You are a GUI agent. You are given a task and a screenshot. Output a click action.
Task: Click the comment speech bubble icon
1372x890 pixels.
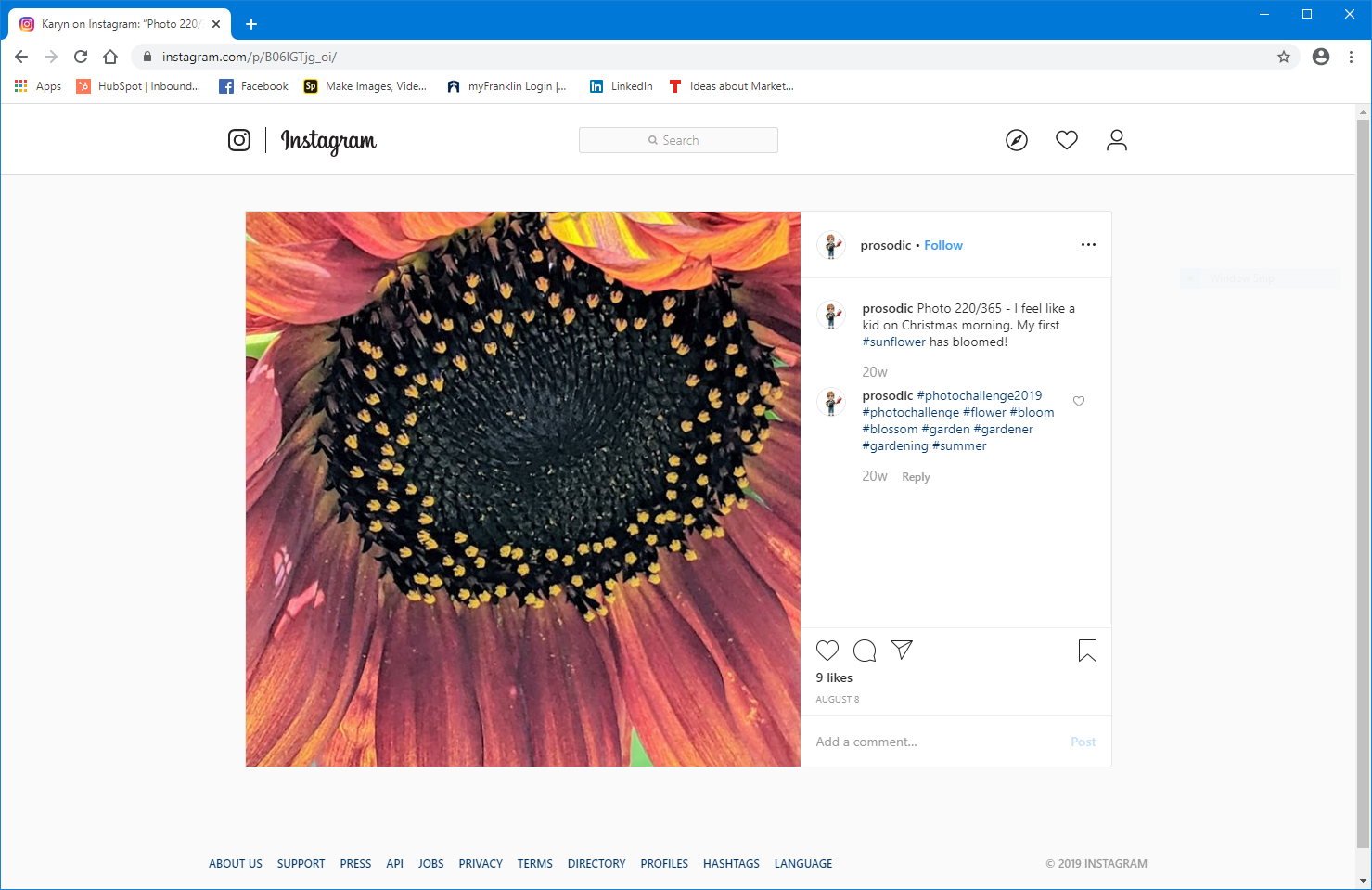coord(865,651)
